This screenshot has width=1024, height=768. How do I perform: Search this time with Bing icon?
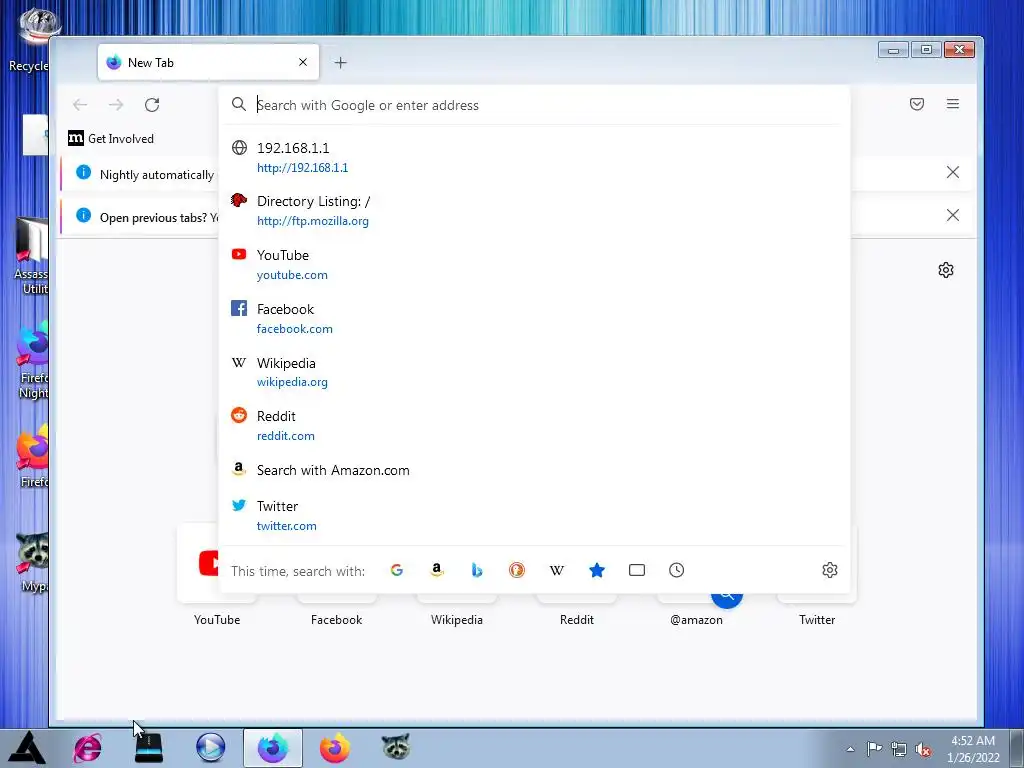coord(477,570)
